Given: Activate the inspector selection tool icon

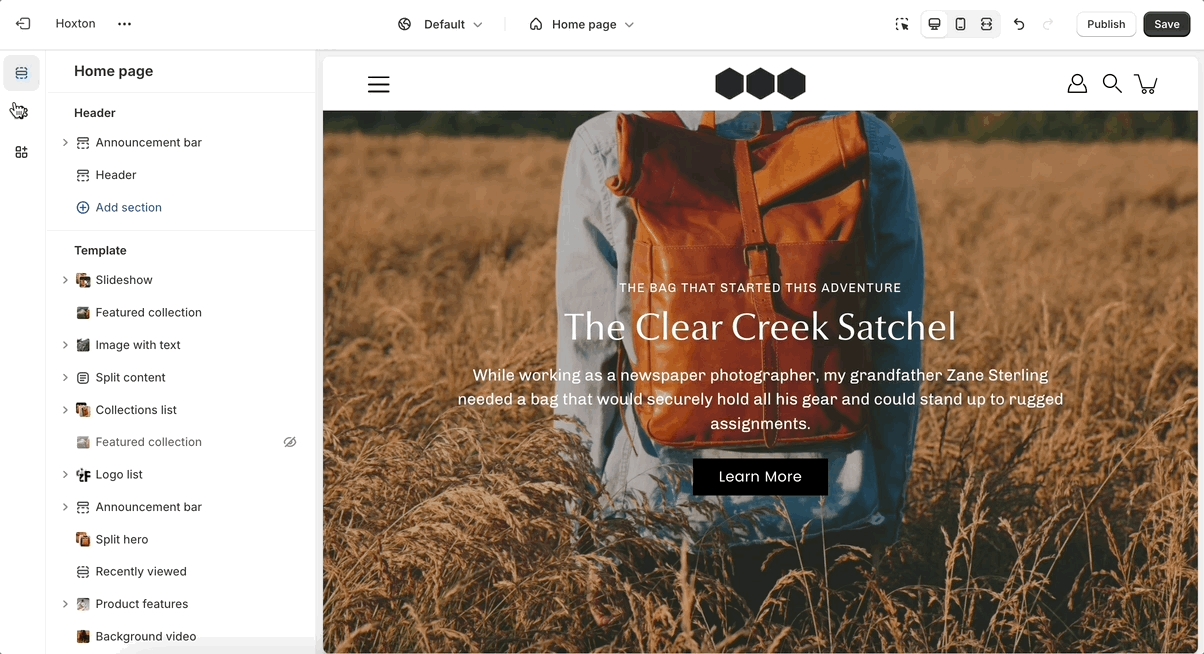Looking at the screenshot, I should (902, 24).
